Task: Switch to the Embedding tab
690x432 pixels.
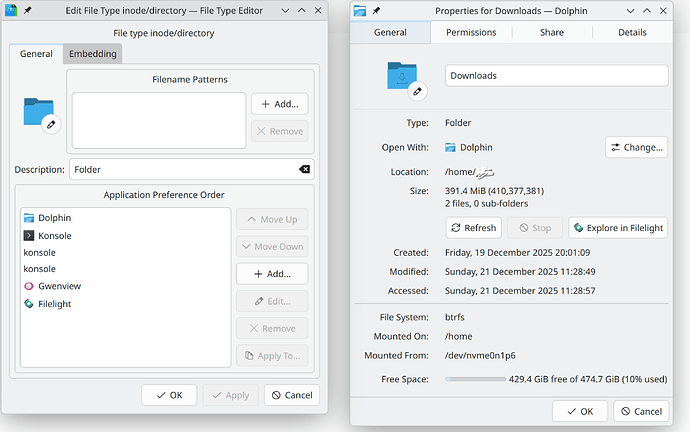Action: point(91,54)
